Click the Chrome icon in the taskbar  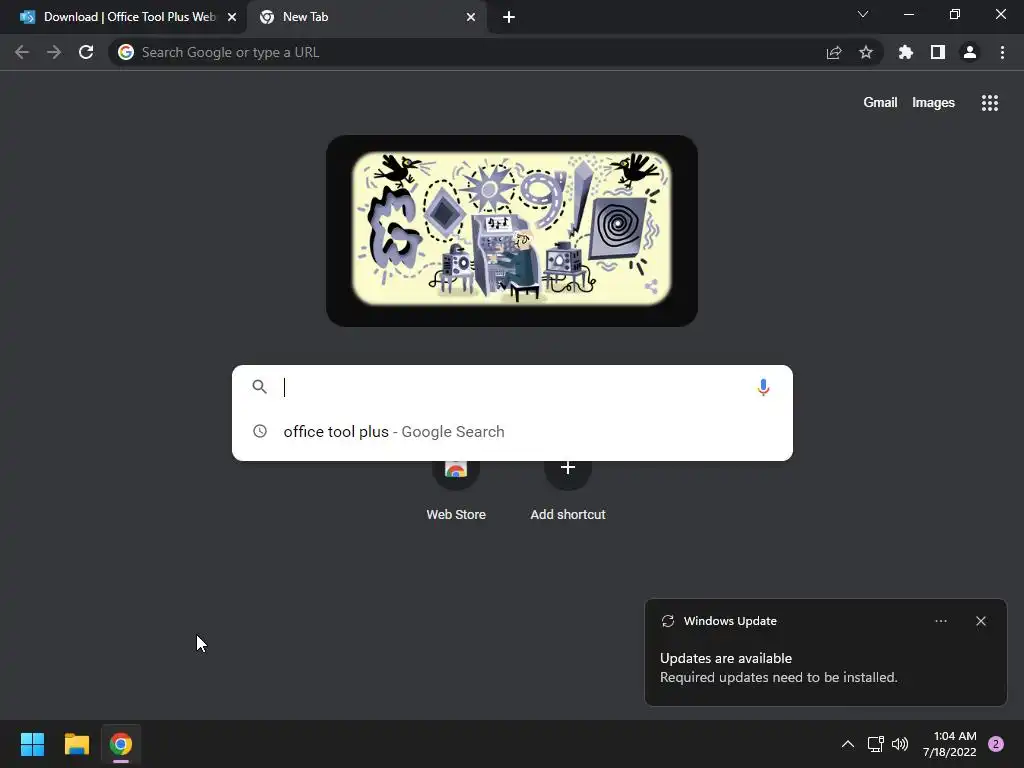pyautogui.click(x=121, y=744)
